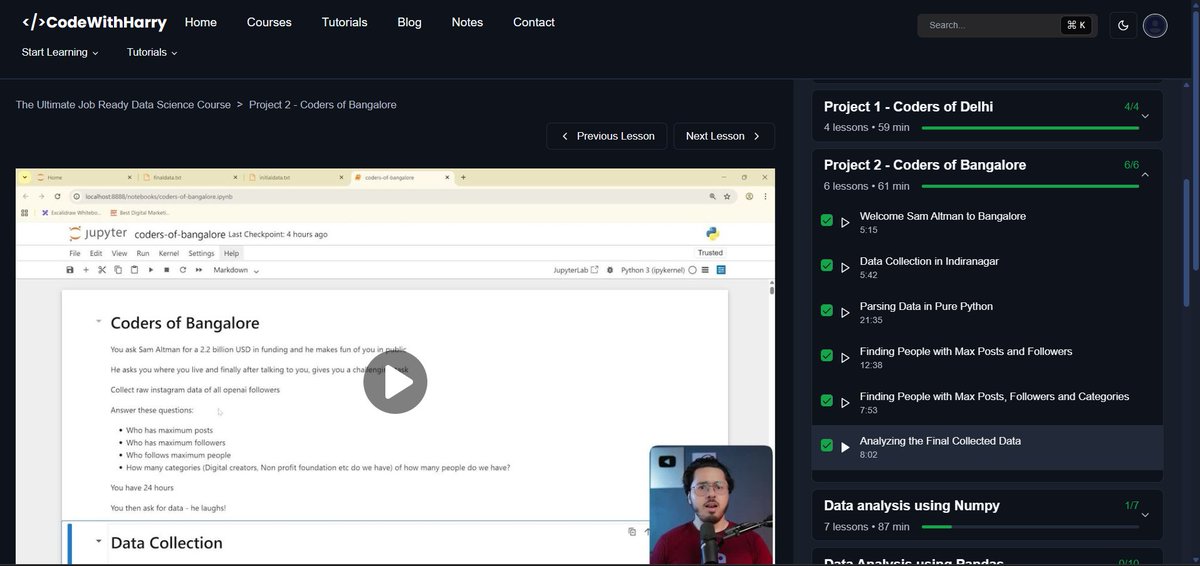This screenshot has width=1200, height=566.
Task: Open Courses in the top navigation
Action: click(x=269, y=22)
